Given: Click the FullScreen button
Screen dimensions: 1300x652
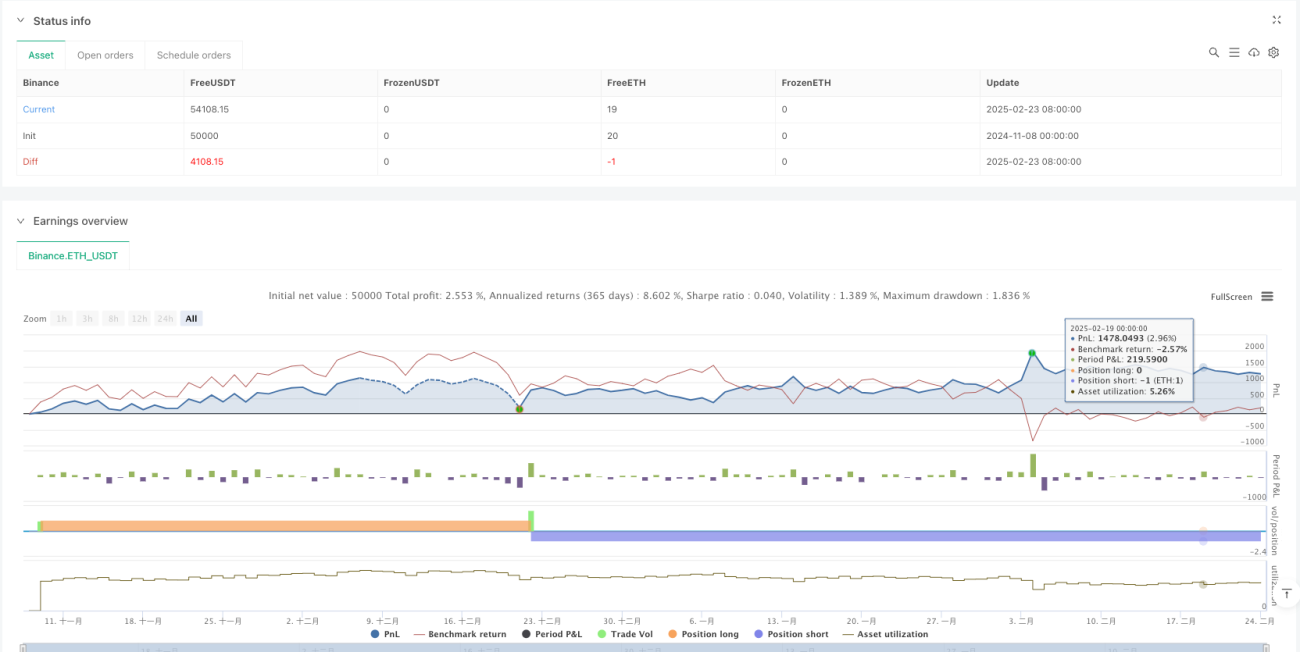Looking at the screenshot, I should (1231, 296).
